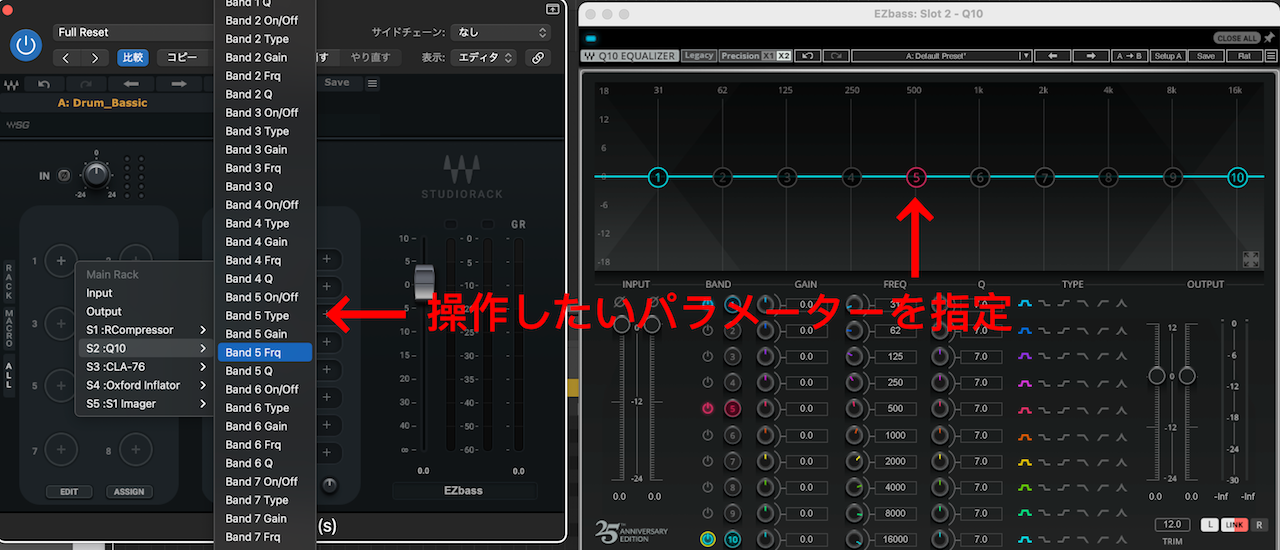Toggle power for Q10 band 5
The height and width of the screenshot is (550, 1280).
(708, 409)
